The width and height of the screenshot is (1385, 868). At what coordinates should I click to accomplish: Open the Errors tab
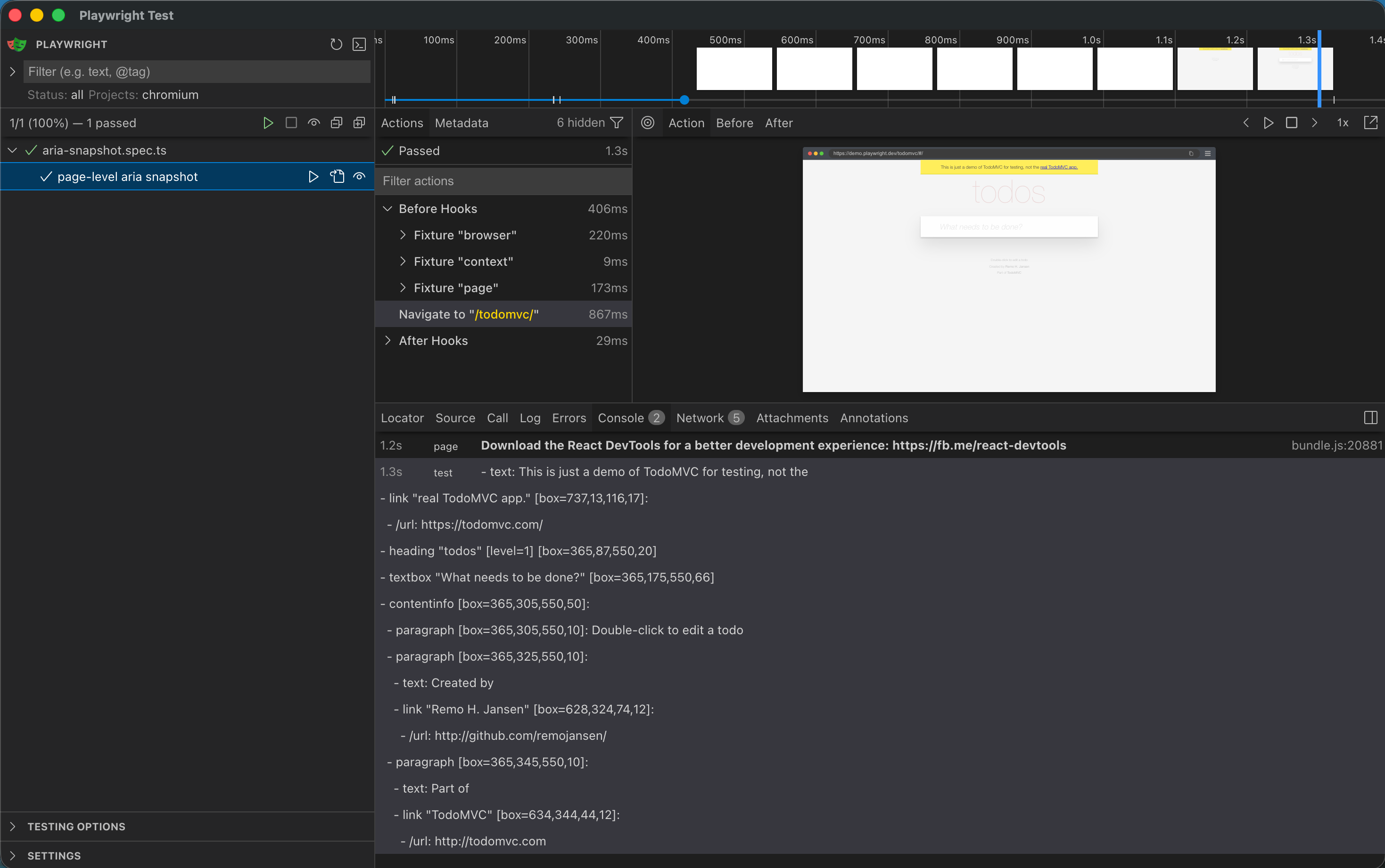click(x=569, y=418)
